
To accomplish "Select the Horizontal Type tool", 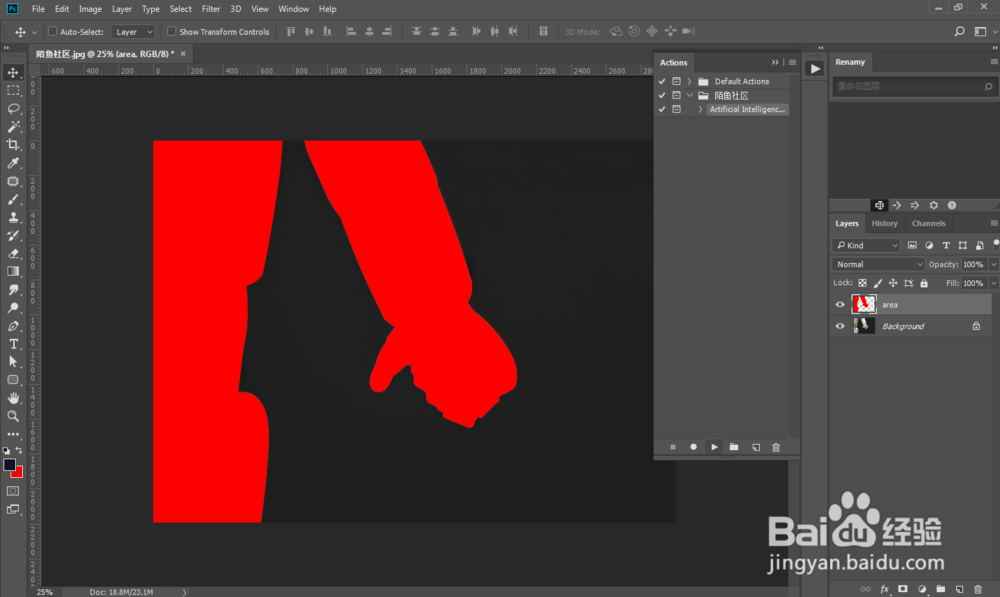I will pos(13,344).
